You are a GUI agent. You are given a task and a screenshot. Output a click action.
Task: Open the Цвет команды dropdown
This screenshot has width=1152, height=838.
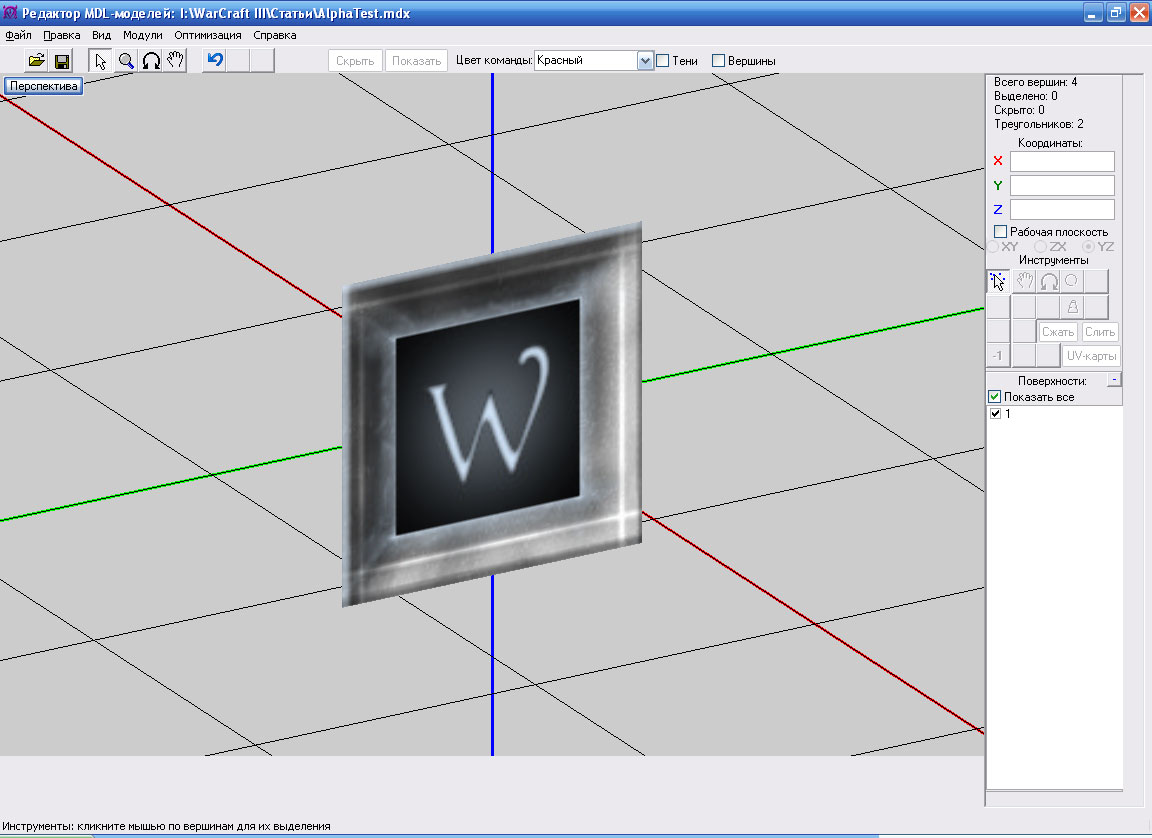tap(645, 61)
